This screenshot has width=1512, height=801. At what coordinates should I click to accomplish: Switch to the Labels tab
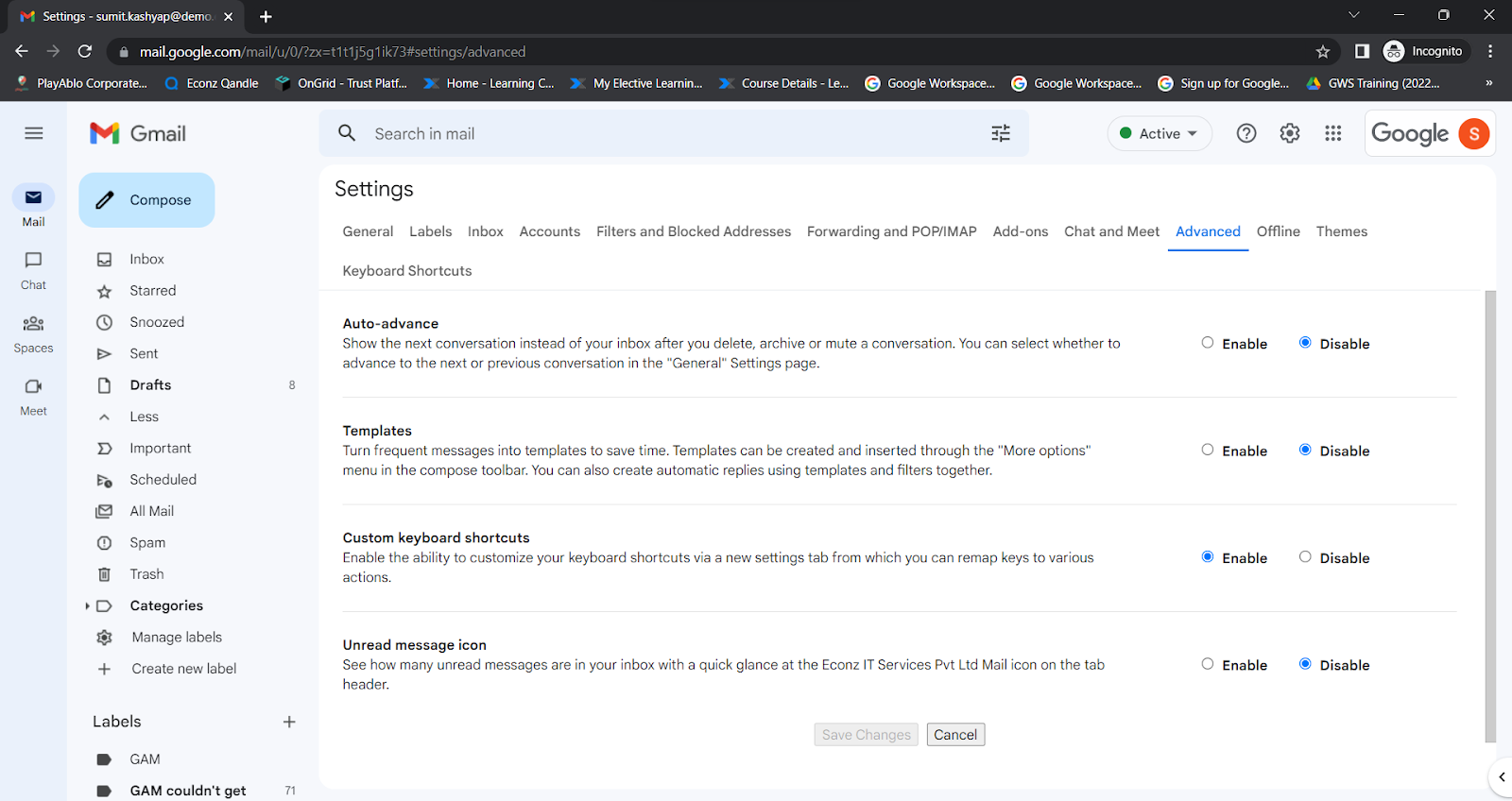click(x=430, y=231)
